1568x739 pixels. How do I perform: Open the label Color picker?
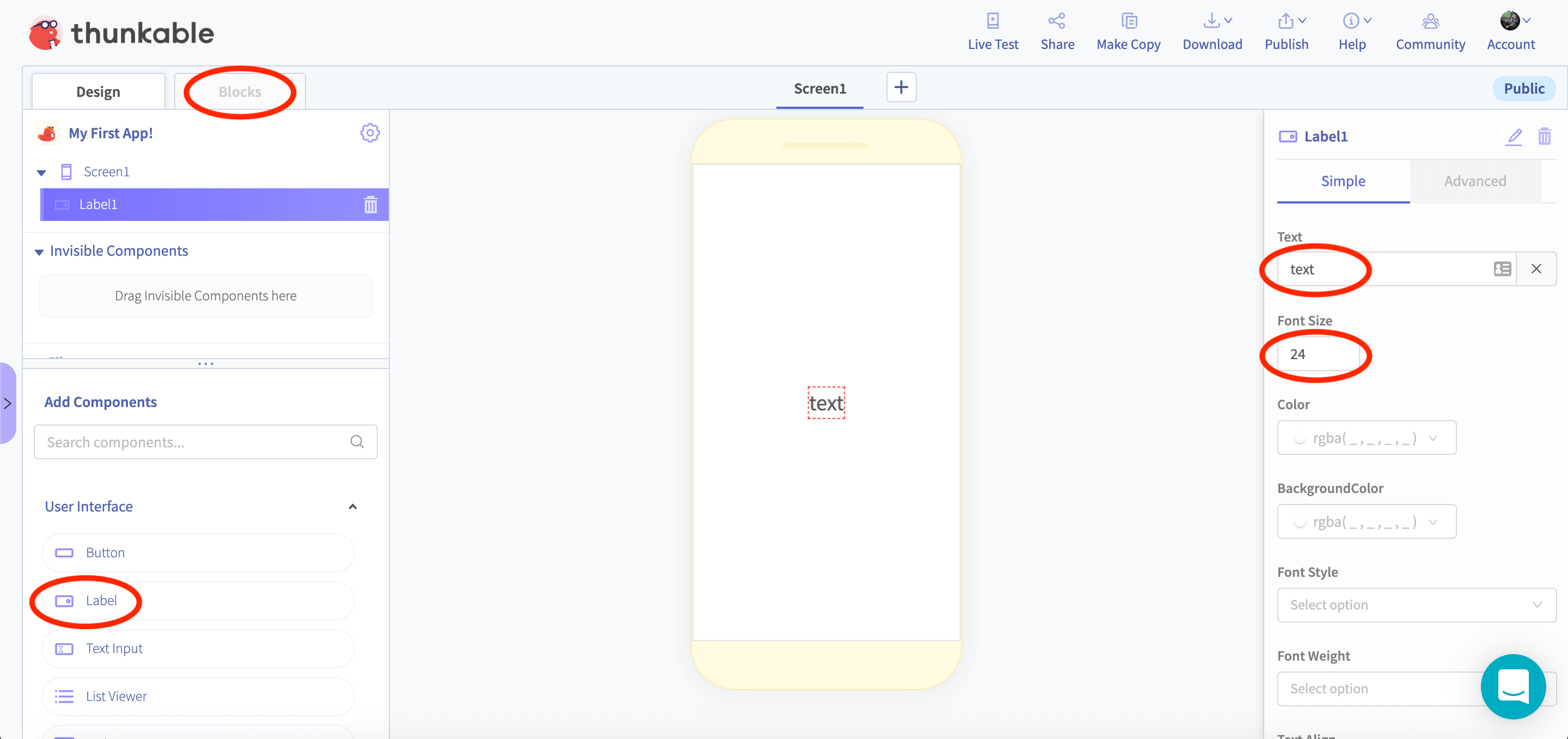tap(1366, 438)
